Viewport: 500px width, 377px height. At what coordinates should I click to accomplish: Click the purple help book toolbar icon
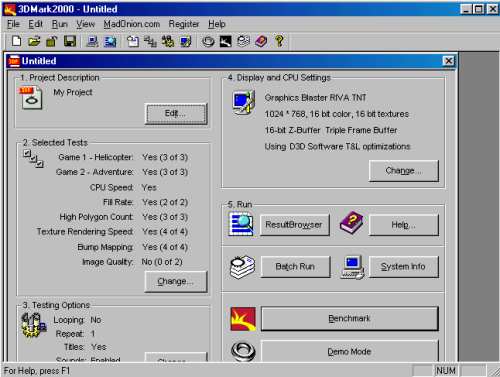click(261, 41)
